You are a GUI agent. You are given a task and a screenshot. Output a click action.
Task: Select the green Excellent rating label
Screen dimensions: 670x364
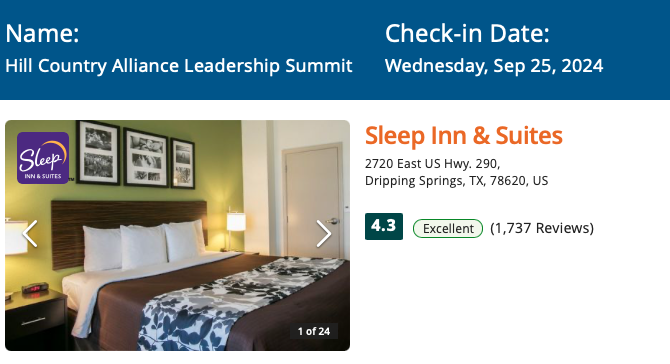448,229
